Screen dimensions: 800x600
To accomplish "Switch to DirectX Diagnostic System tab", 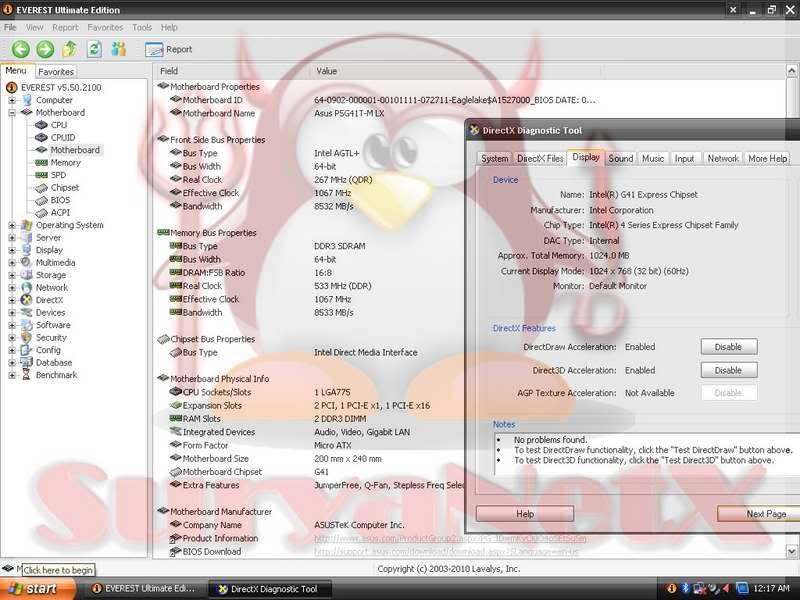I will 494,159.
